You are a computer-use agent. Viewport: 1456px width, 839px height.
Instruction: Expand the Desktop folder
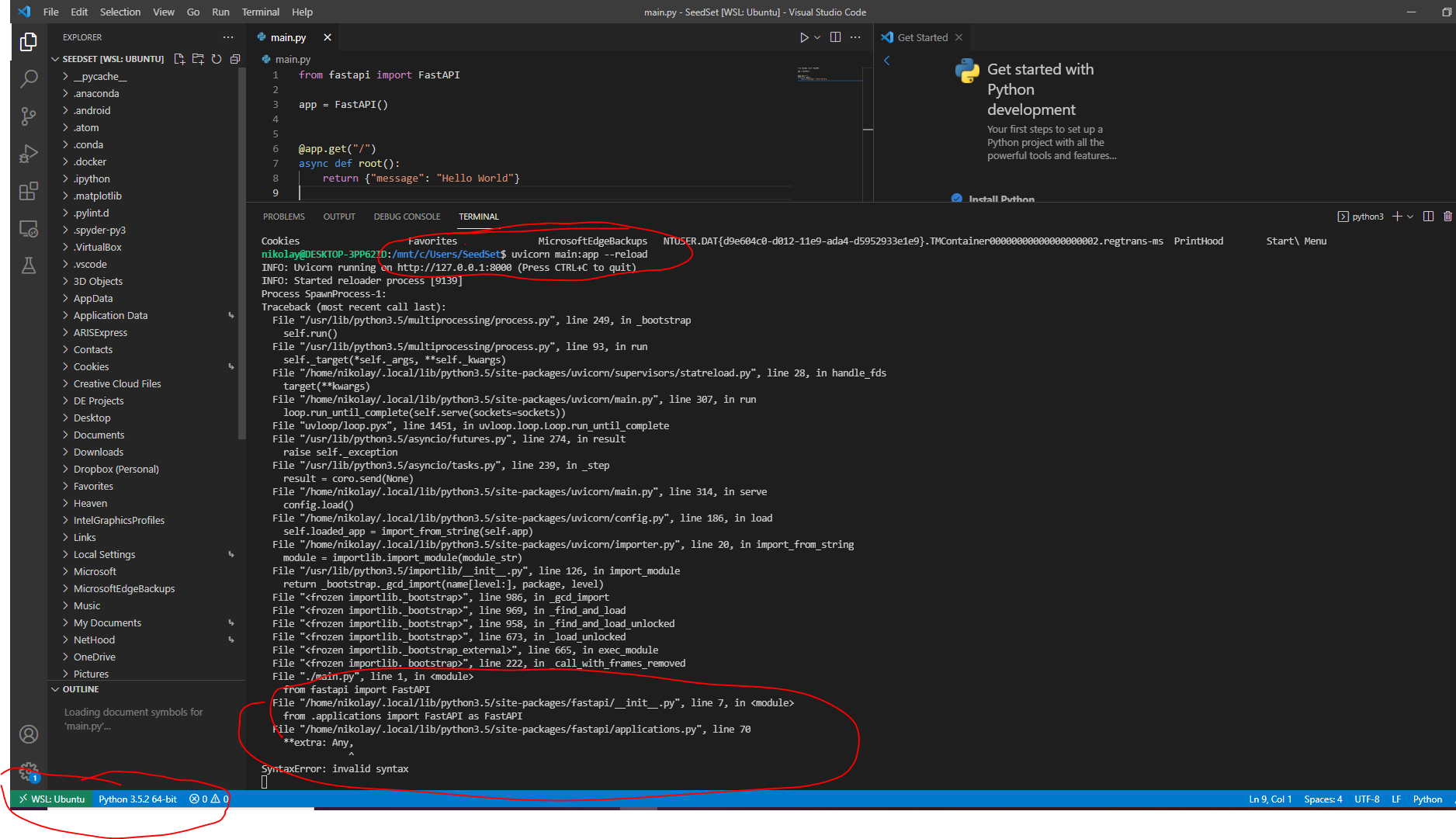[x=92, y=418]
